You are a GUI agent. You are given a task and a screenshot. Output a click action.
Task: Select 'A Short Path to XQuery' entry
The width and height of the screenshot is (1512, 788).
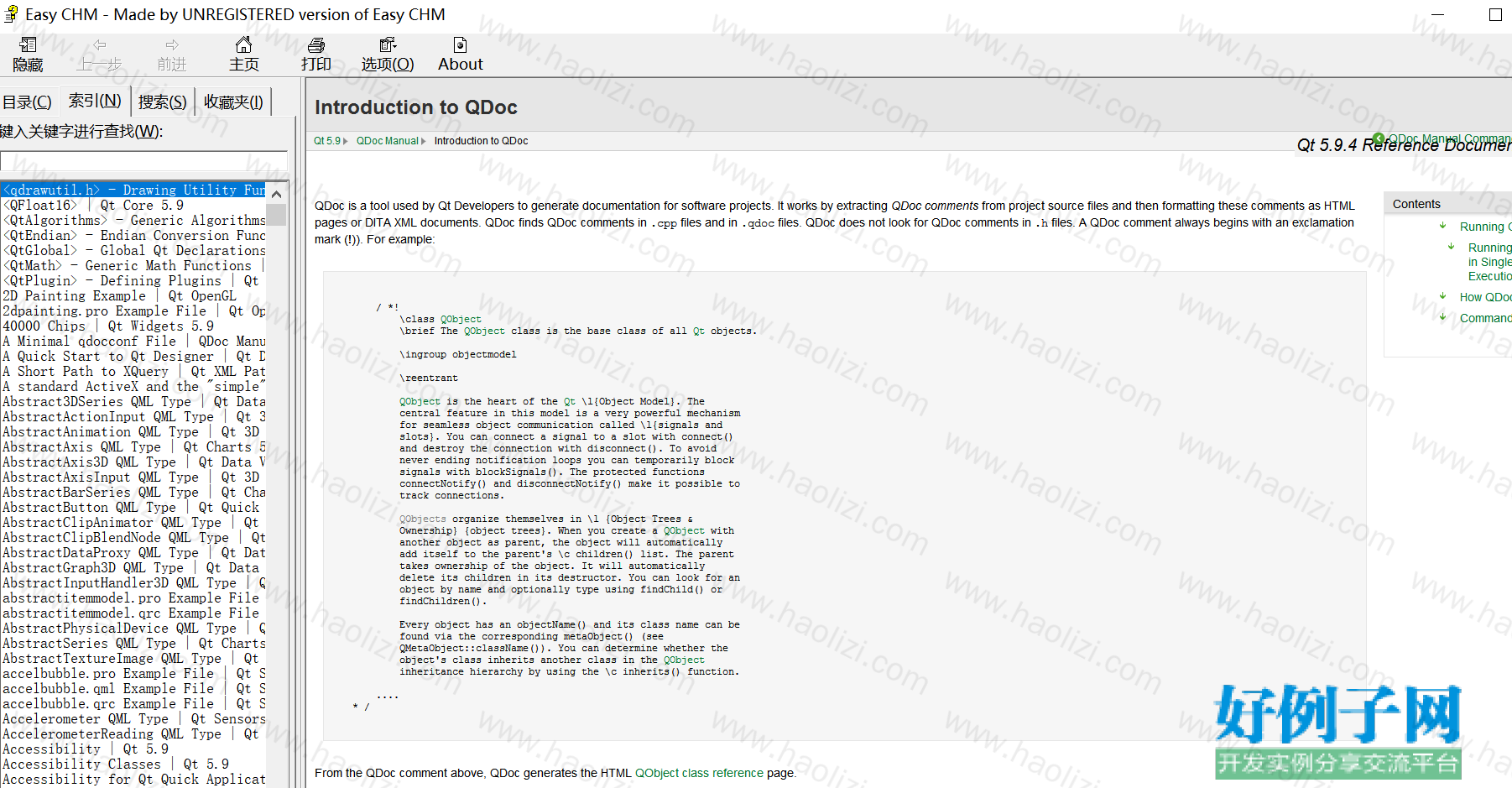133,372
